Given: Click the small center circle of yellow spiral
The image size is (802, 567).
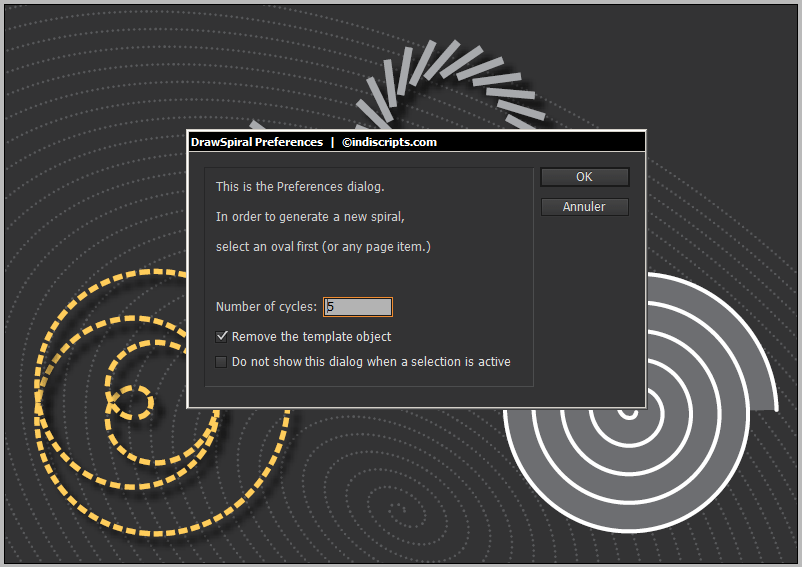Looking at the screenshot, I should click(131, 404).
